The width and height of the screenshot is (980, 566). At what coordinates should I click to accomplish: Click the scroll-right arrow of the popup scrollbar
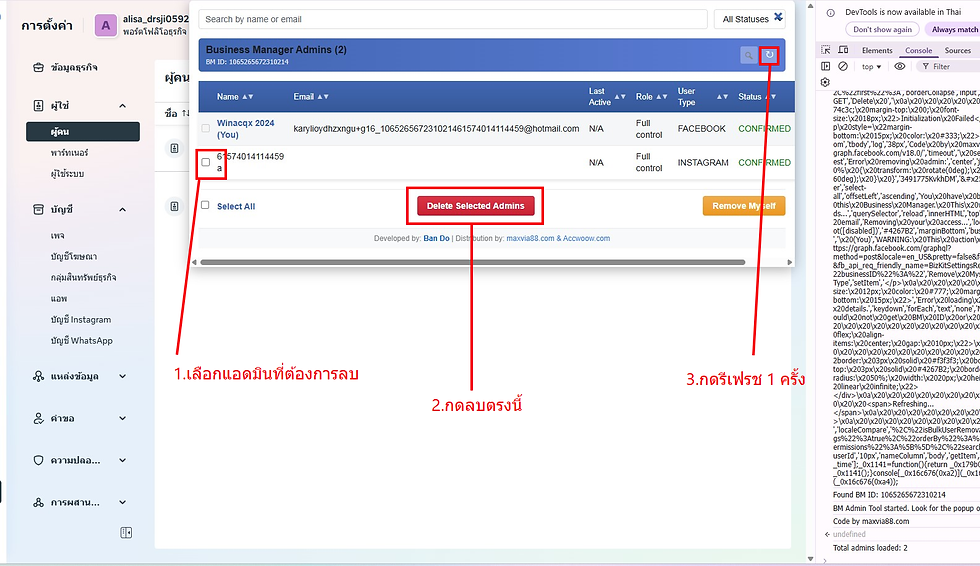789,262
